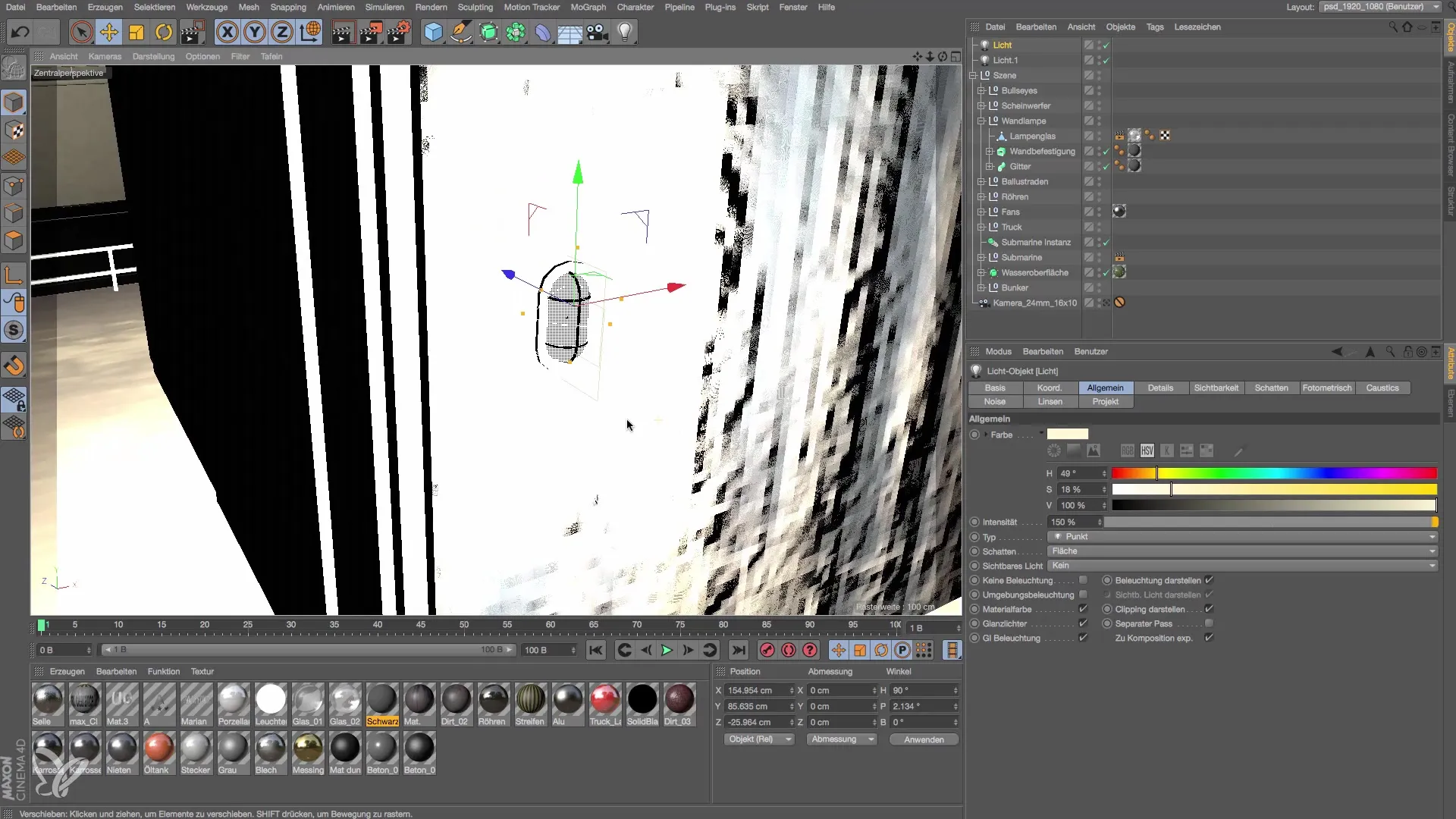Open Sichtbares Licht dropdown
The width and height of the screenshot is (1456, 819).
point(1242,566)
